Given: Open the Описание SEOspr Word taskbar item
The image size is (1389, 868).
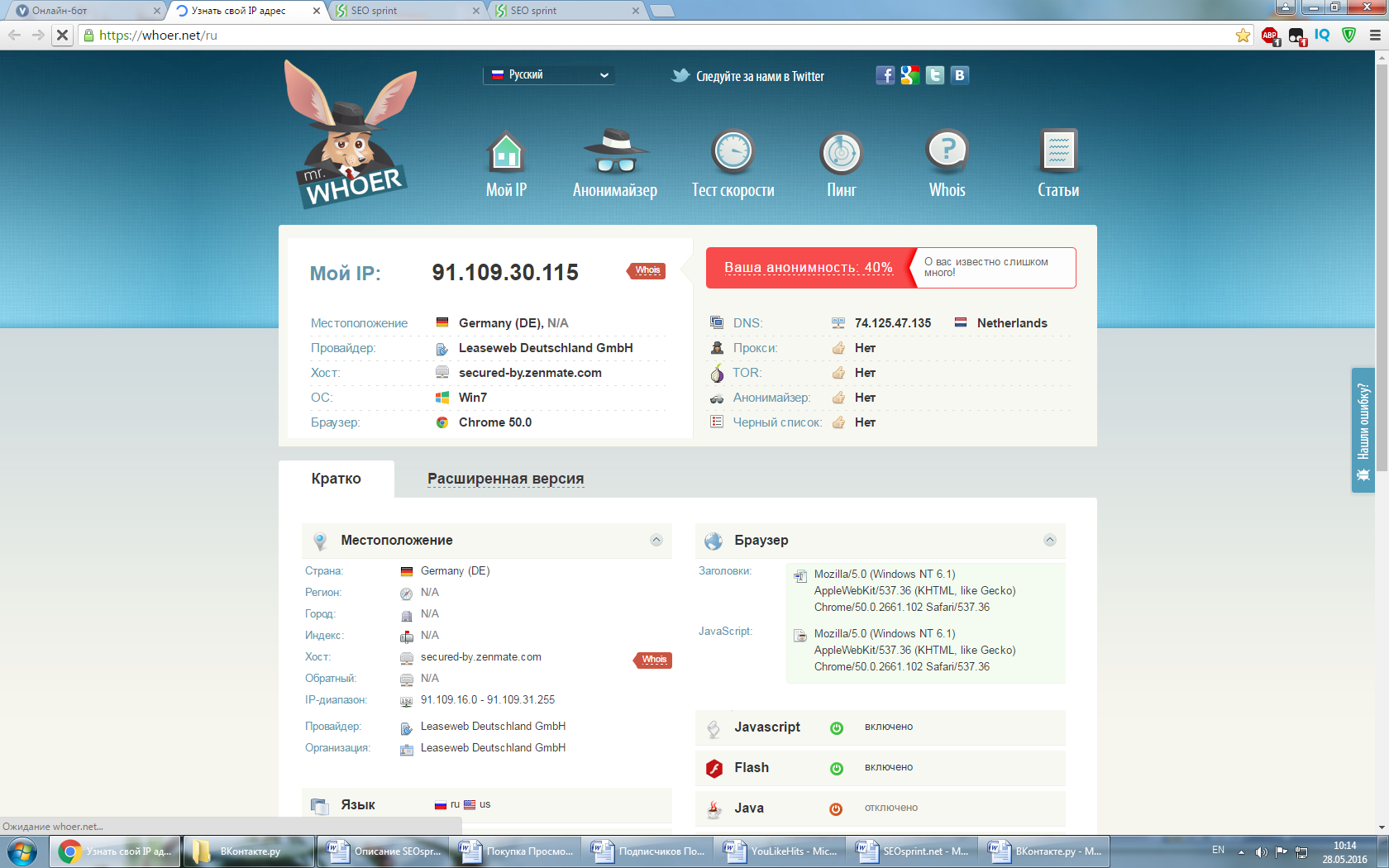Looking at the screenshot, I should pos(382,851).
